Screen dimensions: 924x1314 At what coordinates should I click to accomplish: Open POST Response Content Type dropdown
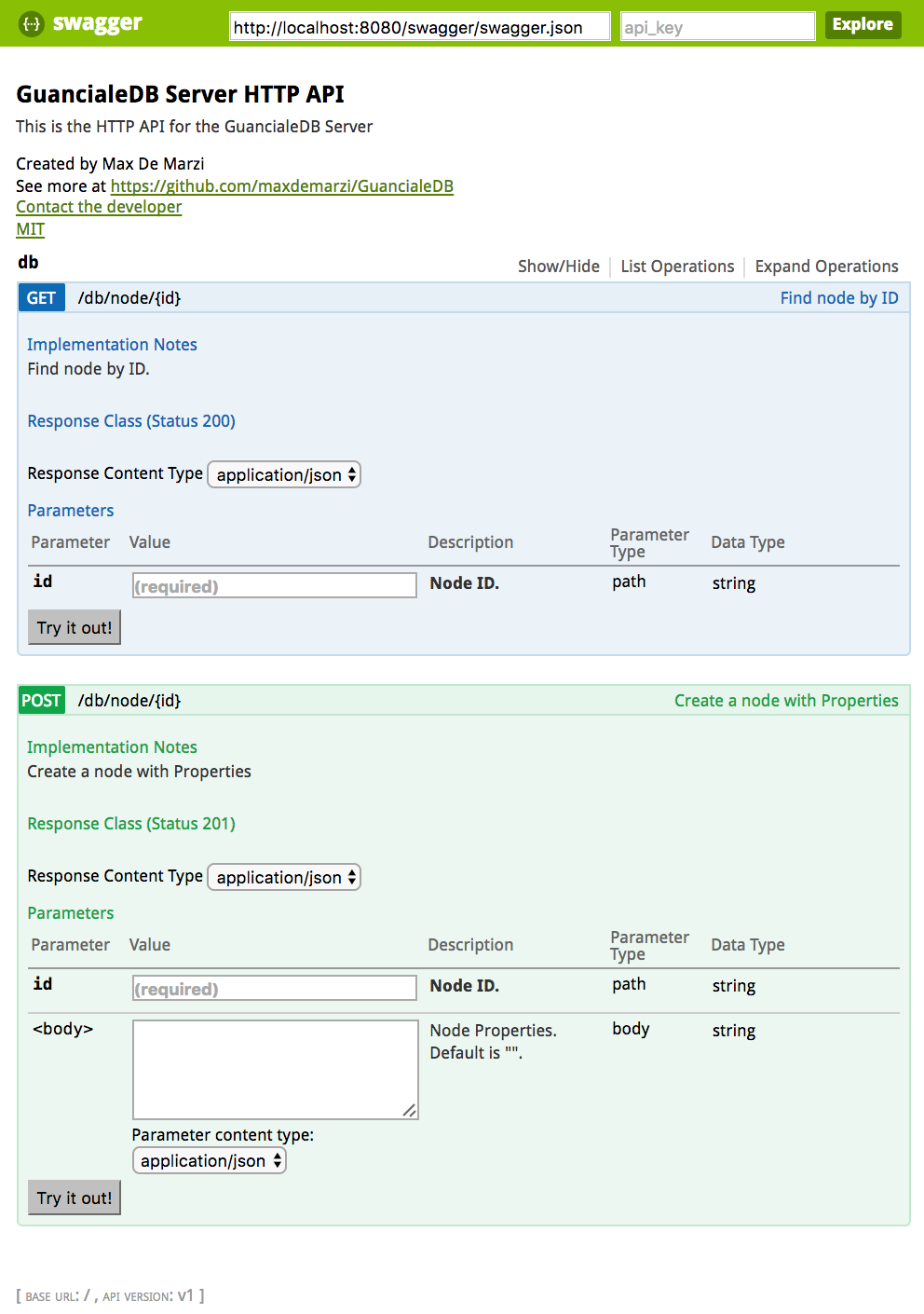(284, 878)
